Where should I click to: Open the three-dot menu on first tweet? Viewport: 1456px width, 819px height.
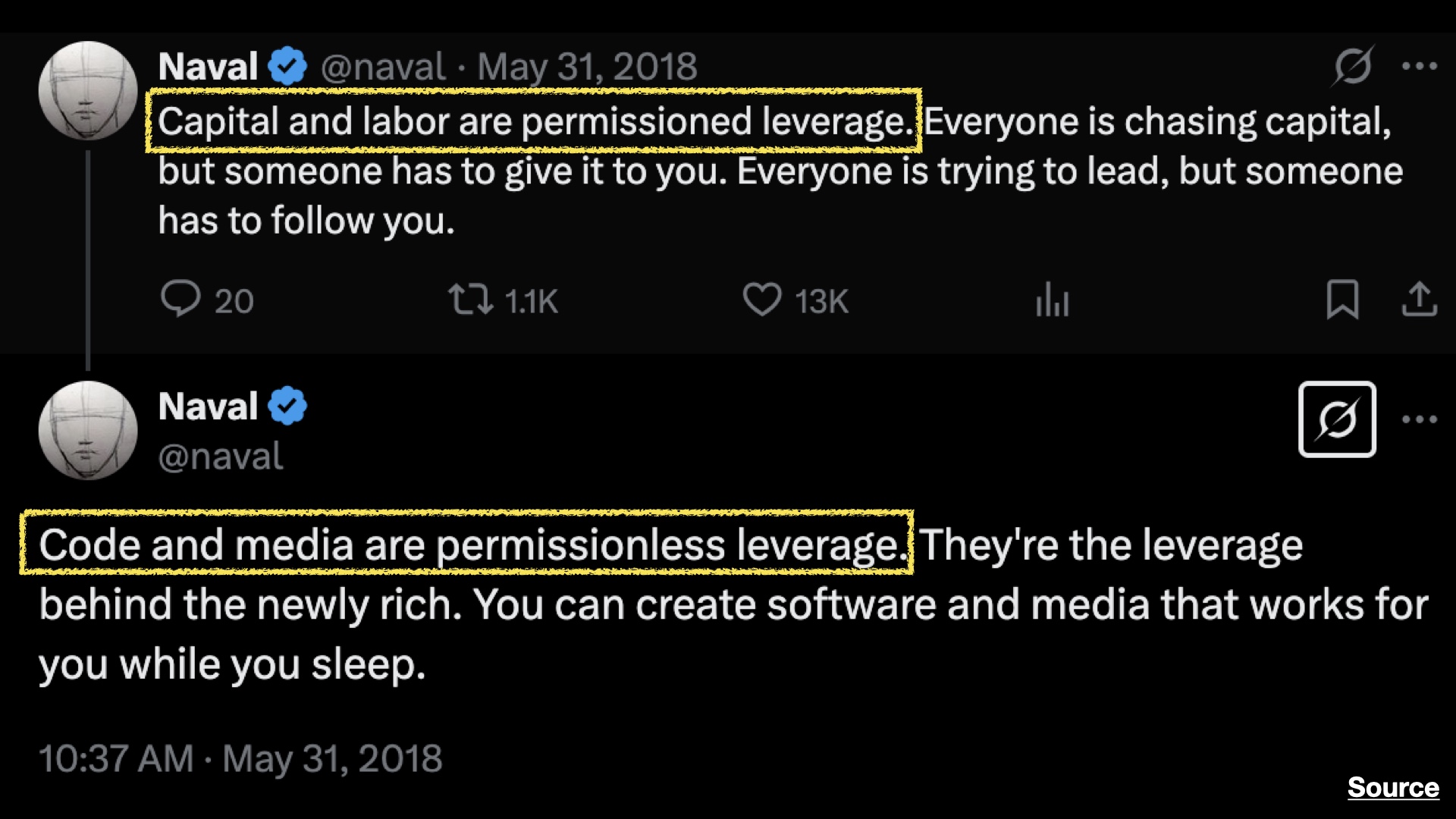(1419, 66)
